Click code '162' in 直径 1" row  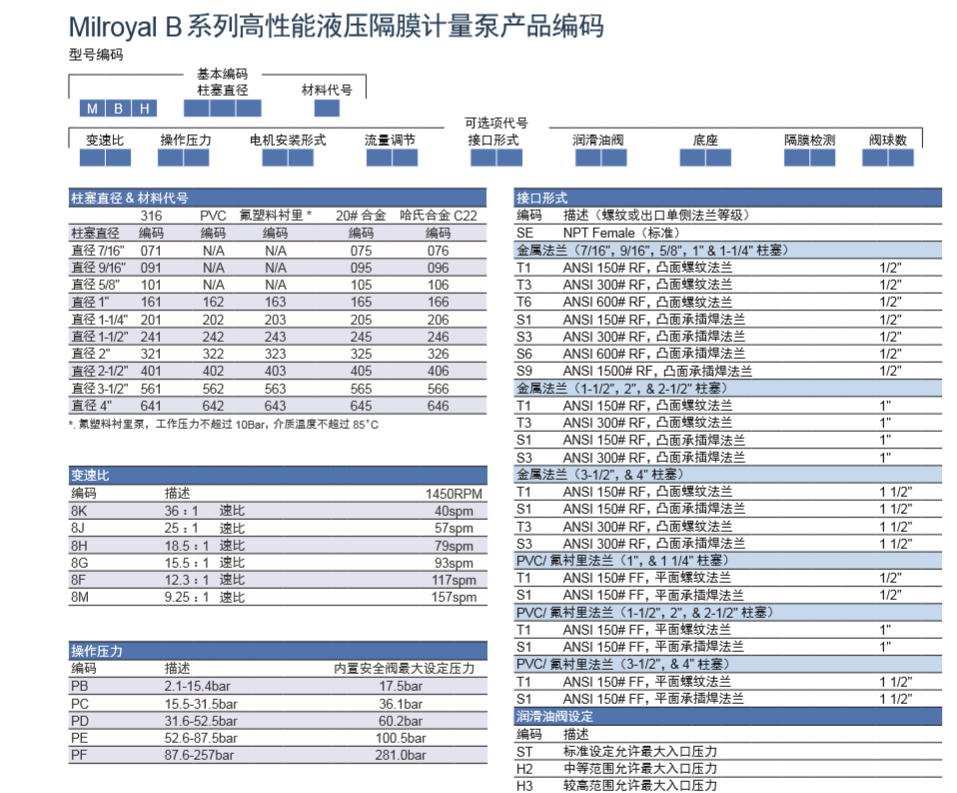click(213, 302)
